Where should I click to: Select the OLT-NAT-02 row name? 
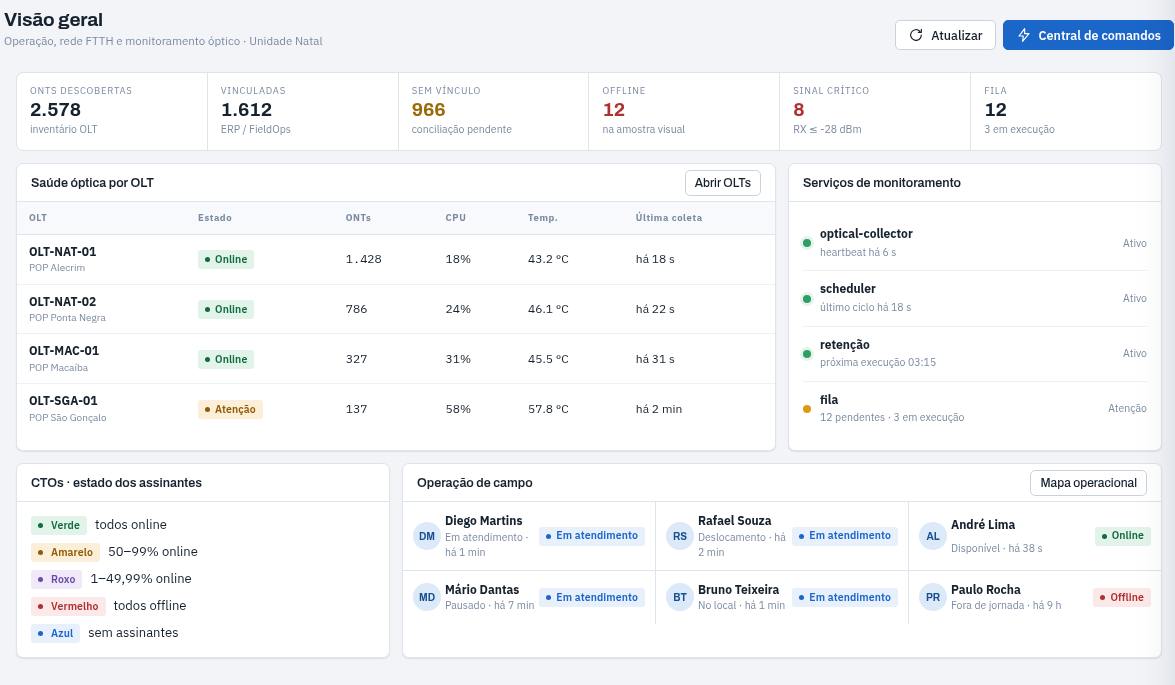click(62, 301)
